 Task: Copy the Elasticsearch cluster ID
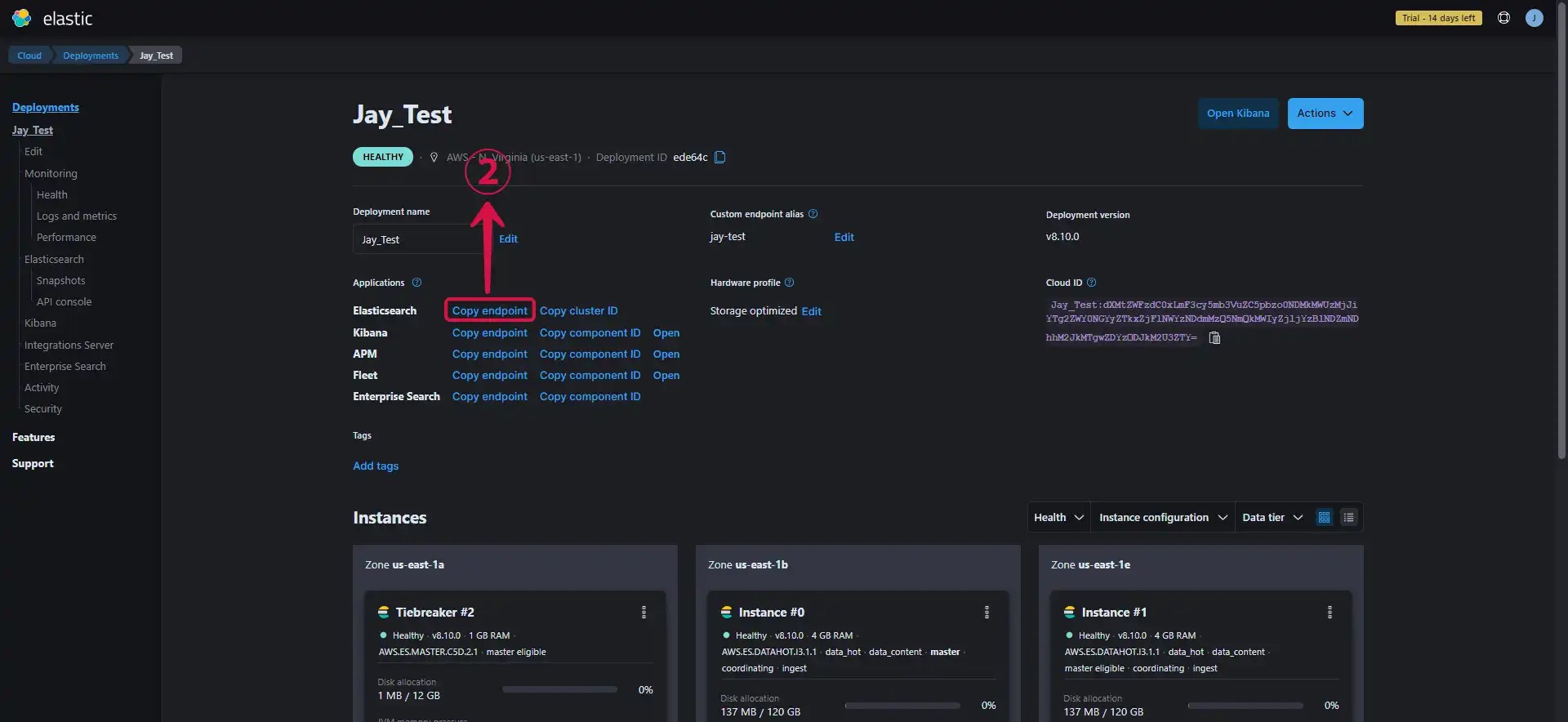(578, 311)
